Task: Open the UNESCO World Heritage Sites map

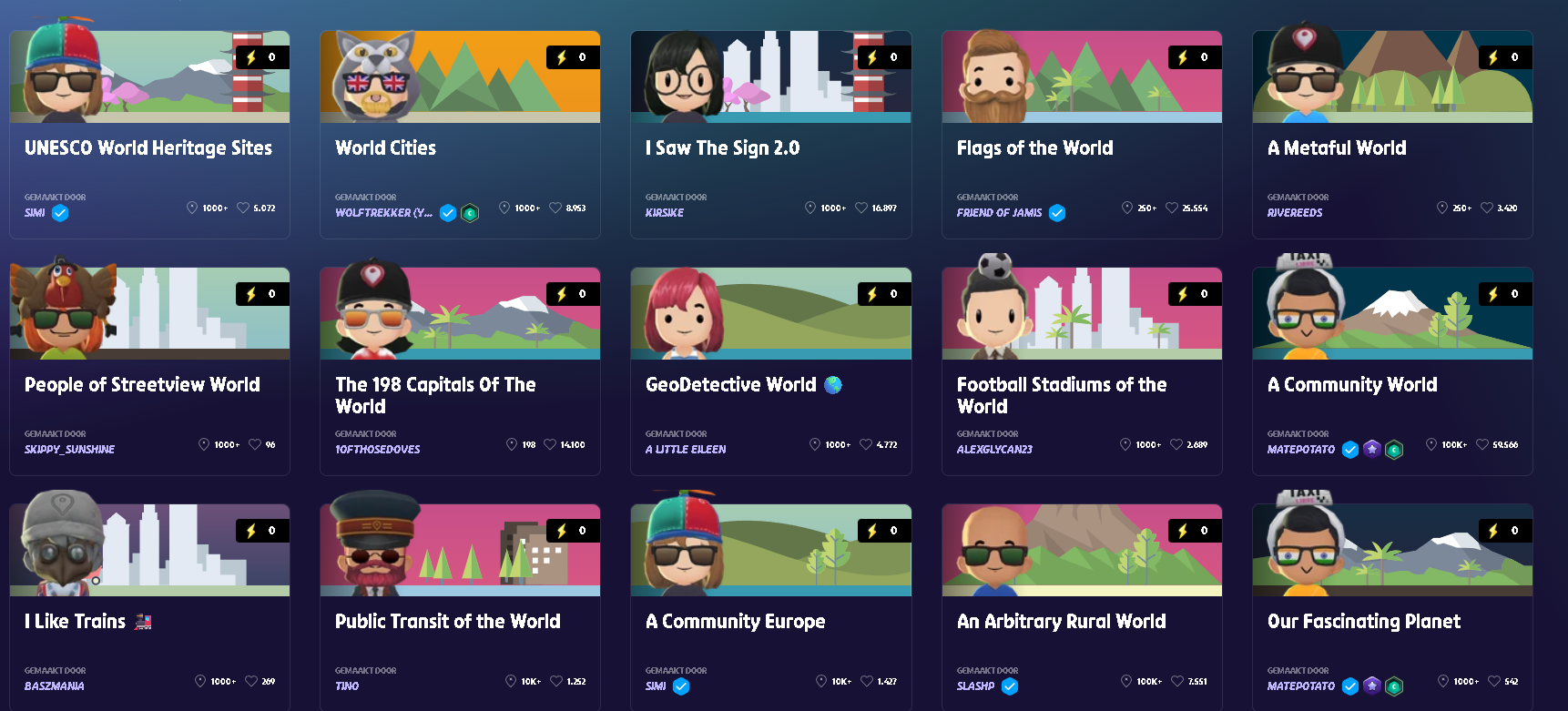Action: pyautogui.click(x=148, y=148)
